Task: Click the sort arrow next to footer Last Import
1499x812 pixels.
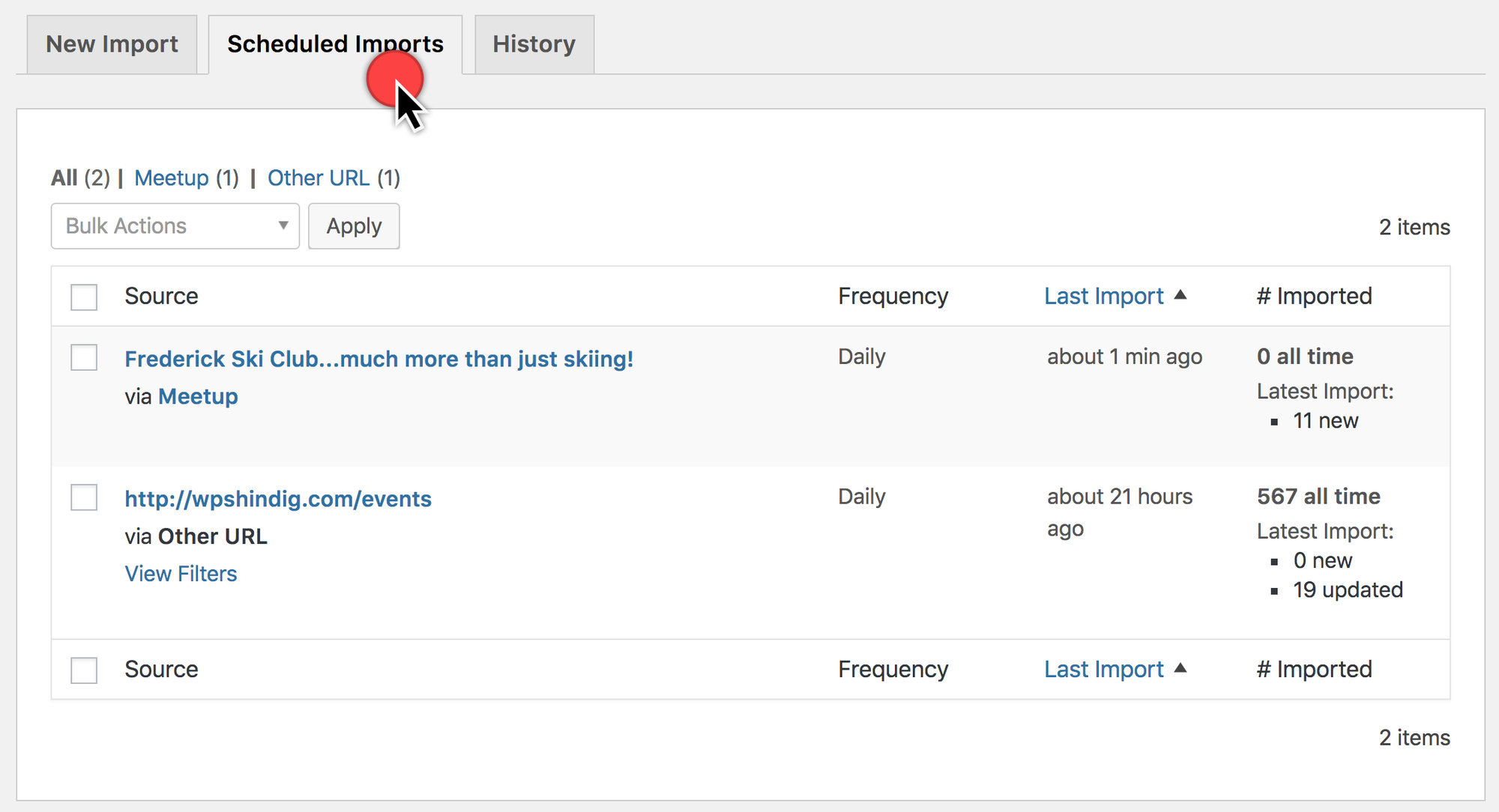Action: pos(1182,669)
